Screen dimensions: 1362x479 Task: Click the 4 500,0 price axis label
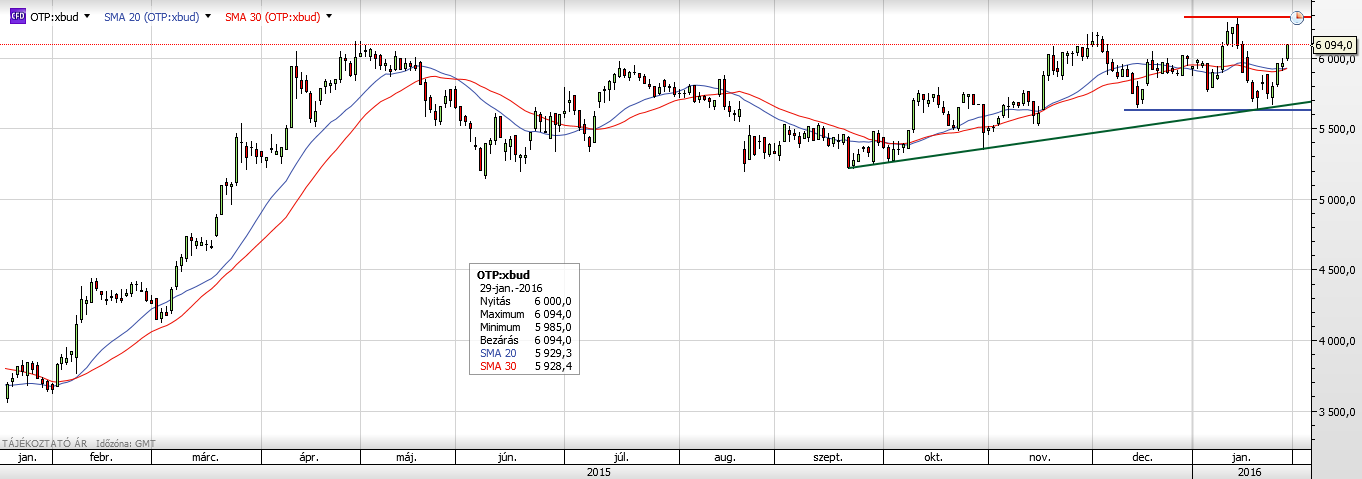pyautogui.click(x=1337, y=271)
